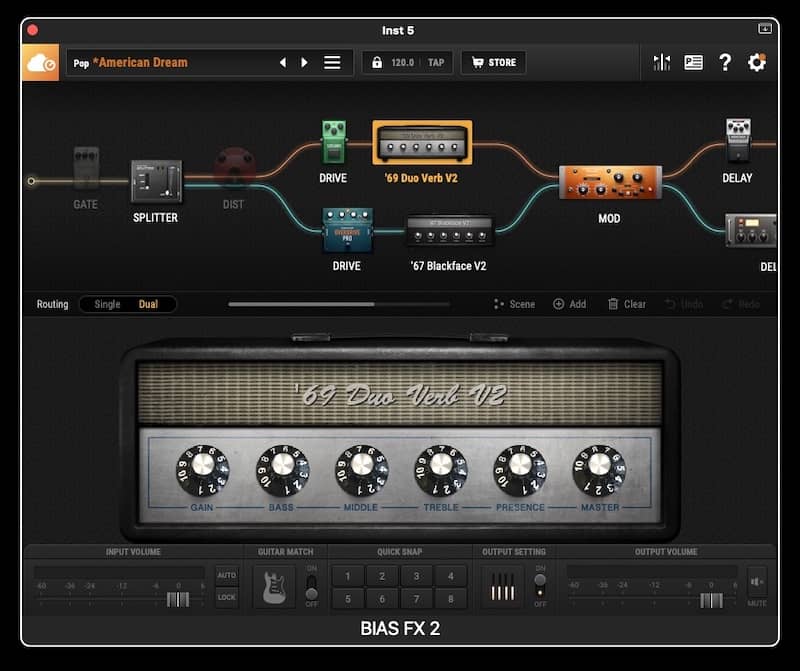Click the large '69 Duo Verb V2 amp logo
Image resolution: width=800 pixels, height=671 pixels.
coord(401,395)
